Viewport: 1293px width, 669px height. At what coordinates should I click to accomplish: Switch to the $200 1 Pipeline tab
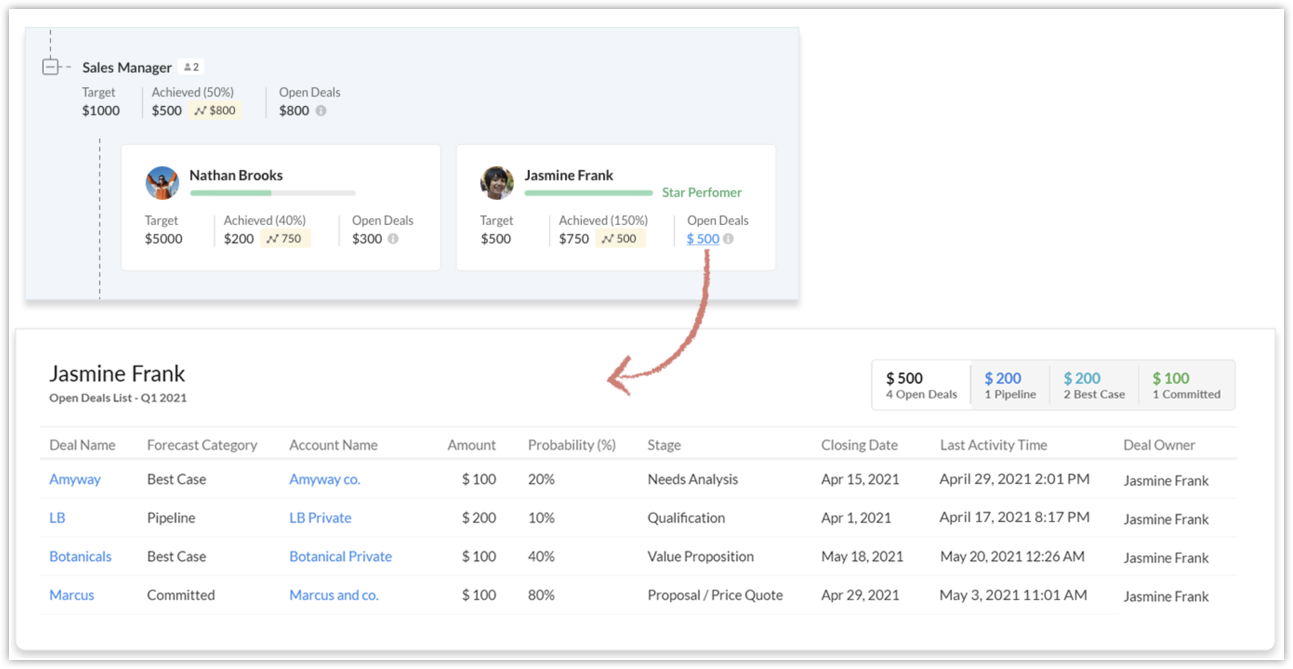(1009, 385)
